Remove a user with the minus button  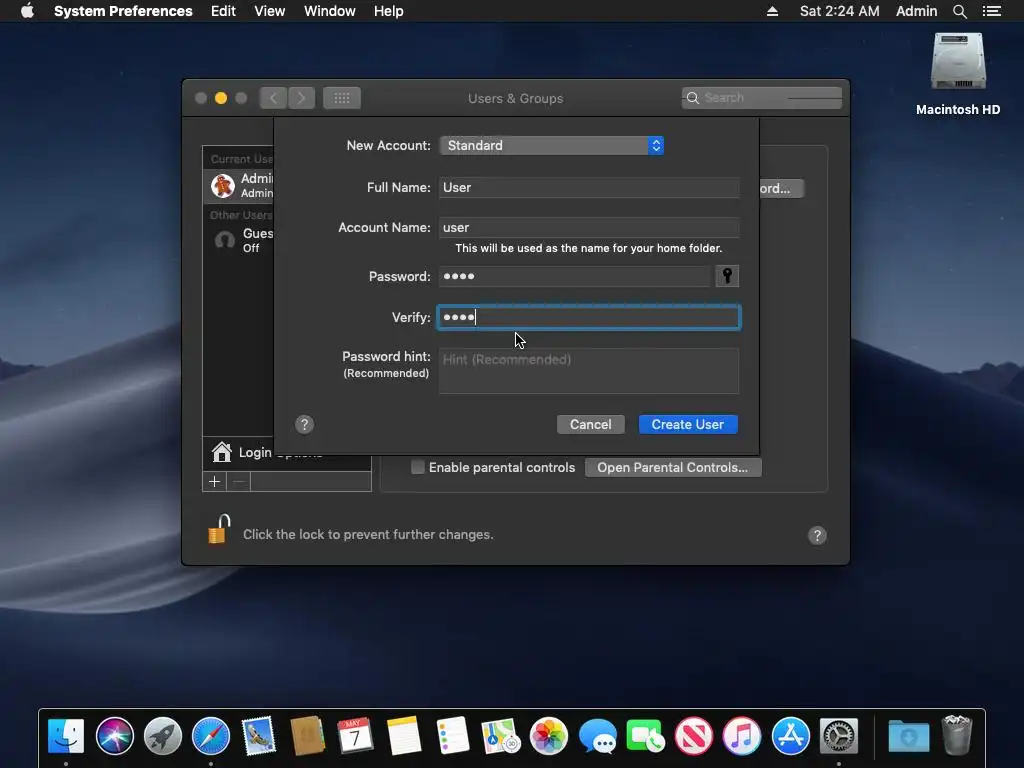click(238, 482)
